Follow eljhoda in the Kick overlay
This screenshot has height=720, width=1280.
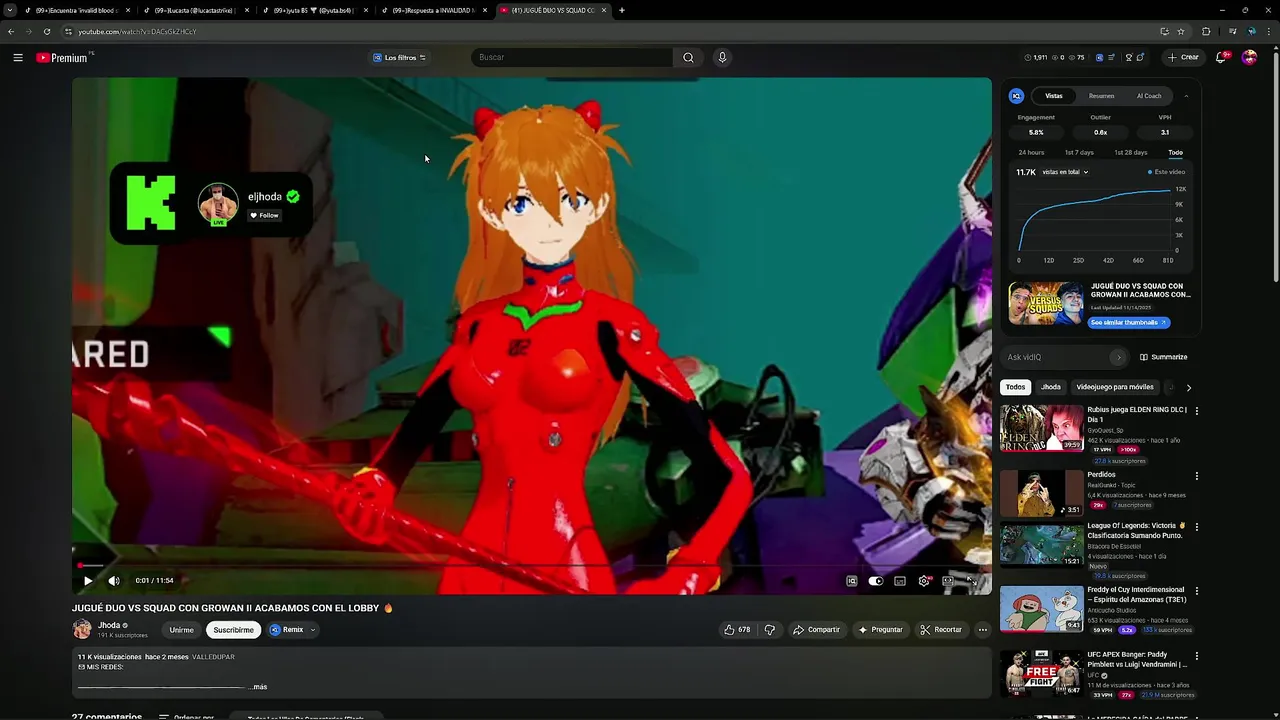tap(265, 215)
